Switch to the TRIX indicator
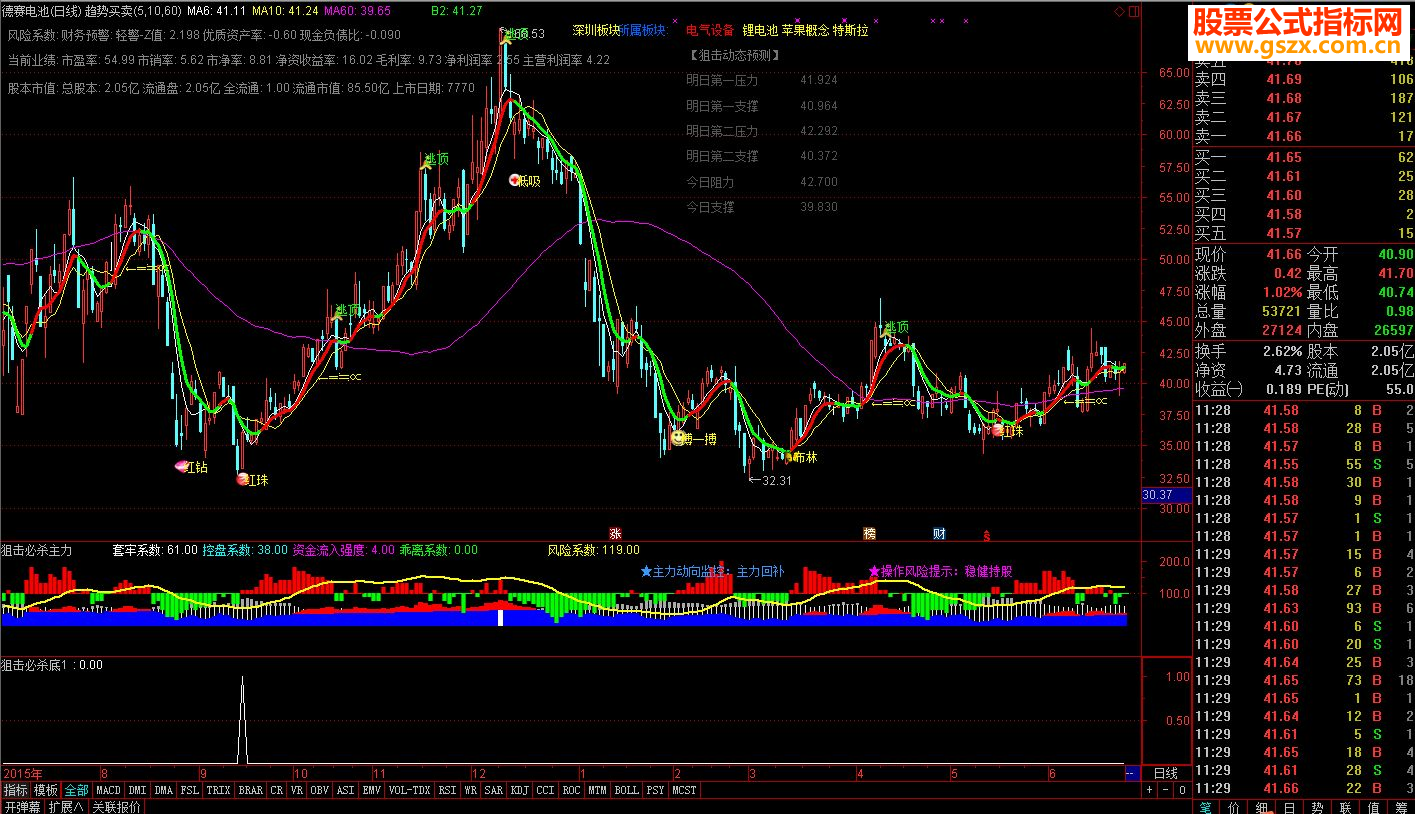 click(x=219, y=790)
